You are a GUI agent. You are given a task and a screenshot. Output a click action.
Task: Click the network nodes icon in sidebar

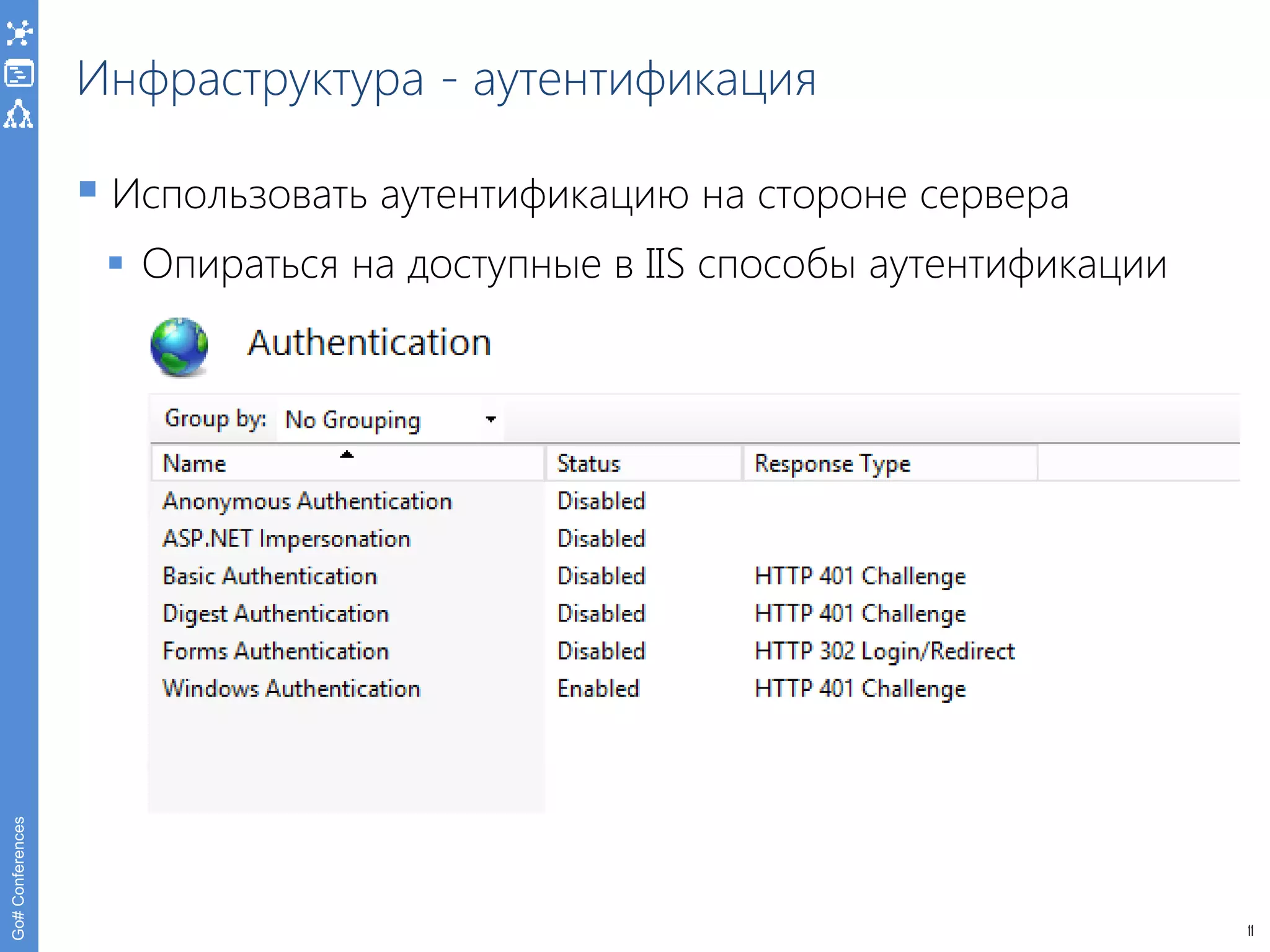pyautogui.click(x=19, y=33)
